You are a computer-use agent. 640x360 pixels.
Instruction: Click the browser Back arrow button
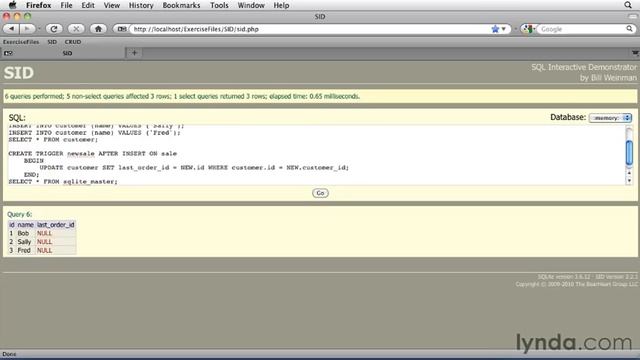[12, 29]
